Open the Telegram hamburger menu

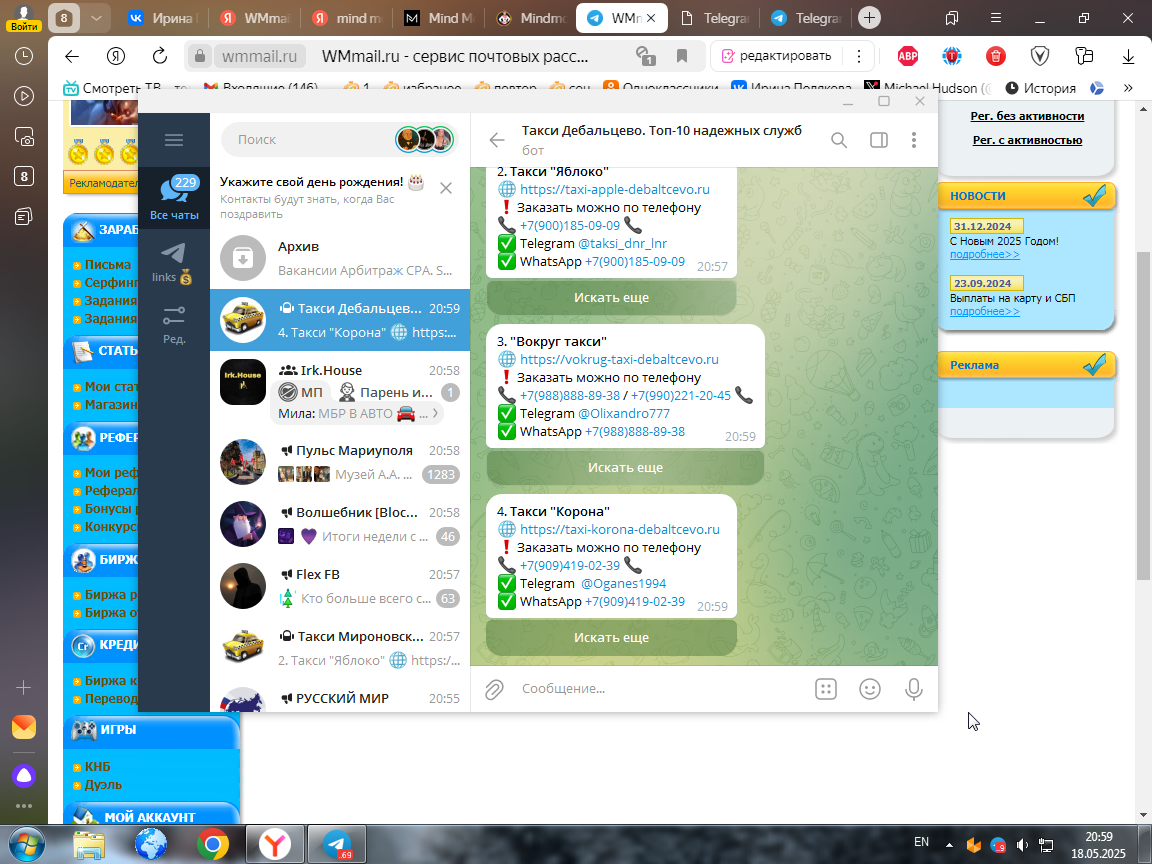tap(174, 140)
